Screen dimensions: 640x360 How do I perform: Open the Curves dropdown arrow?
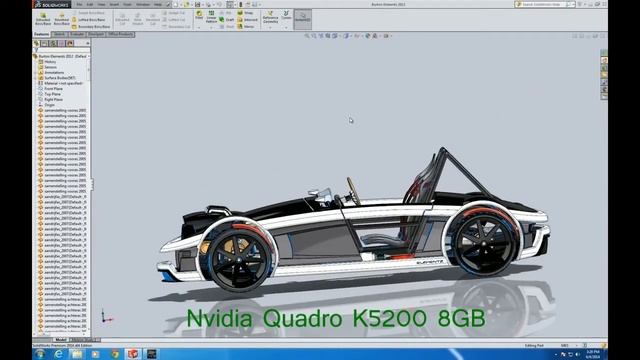coord(286,27)
